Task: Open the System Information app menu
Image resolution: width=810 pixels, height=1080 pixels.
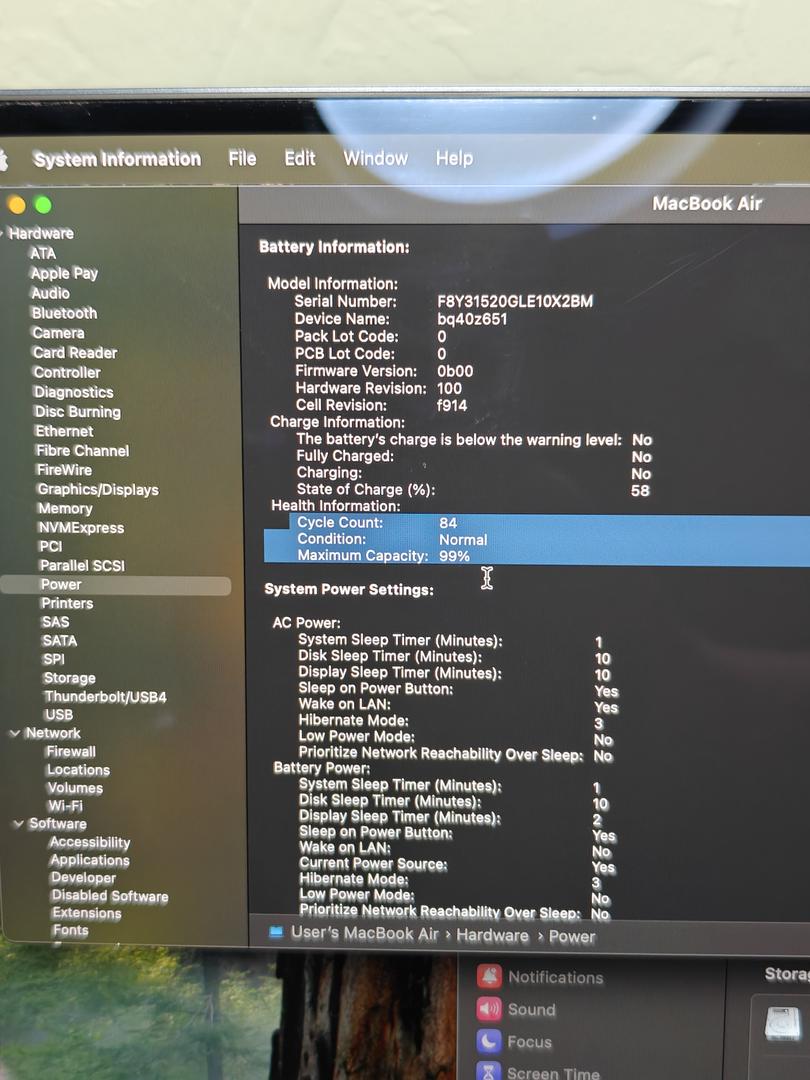Action: pyautogui.click(x=117, y=159)
